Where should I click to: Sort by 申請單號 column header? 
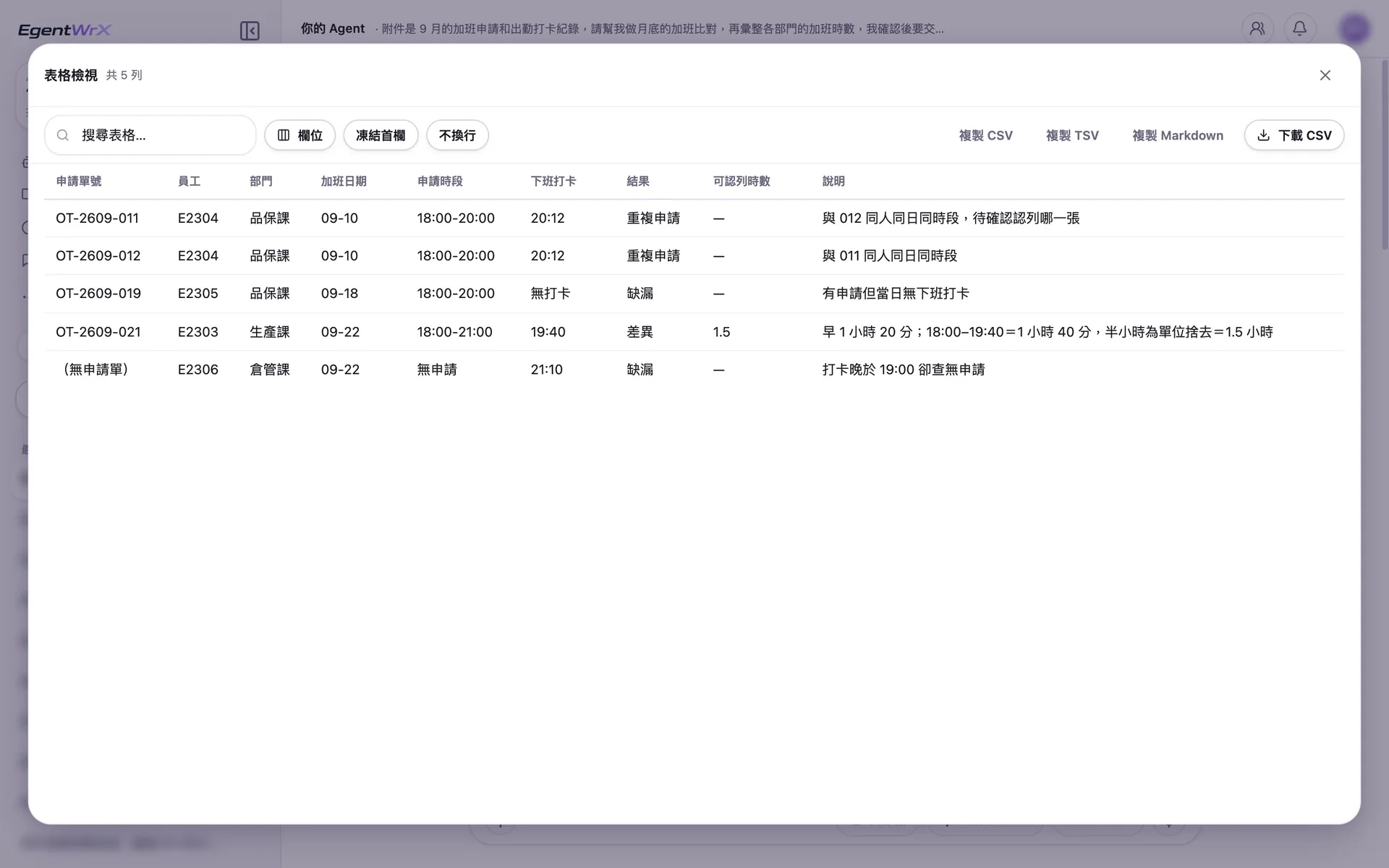tap(79, 182)
